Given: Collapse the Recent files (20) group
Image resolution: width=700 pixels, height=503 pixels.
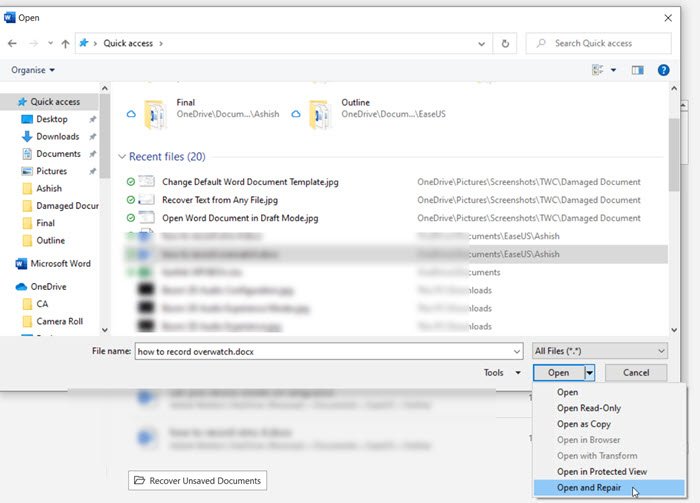Looking at the screenshot, I should coord(122,157).
